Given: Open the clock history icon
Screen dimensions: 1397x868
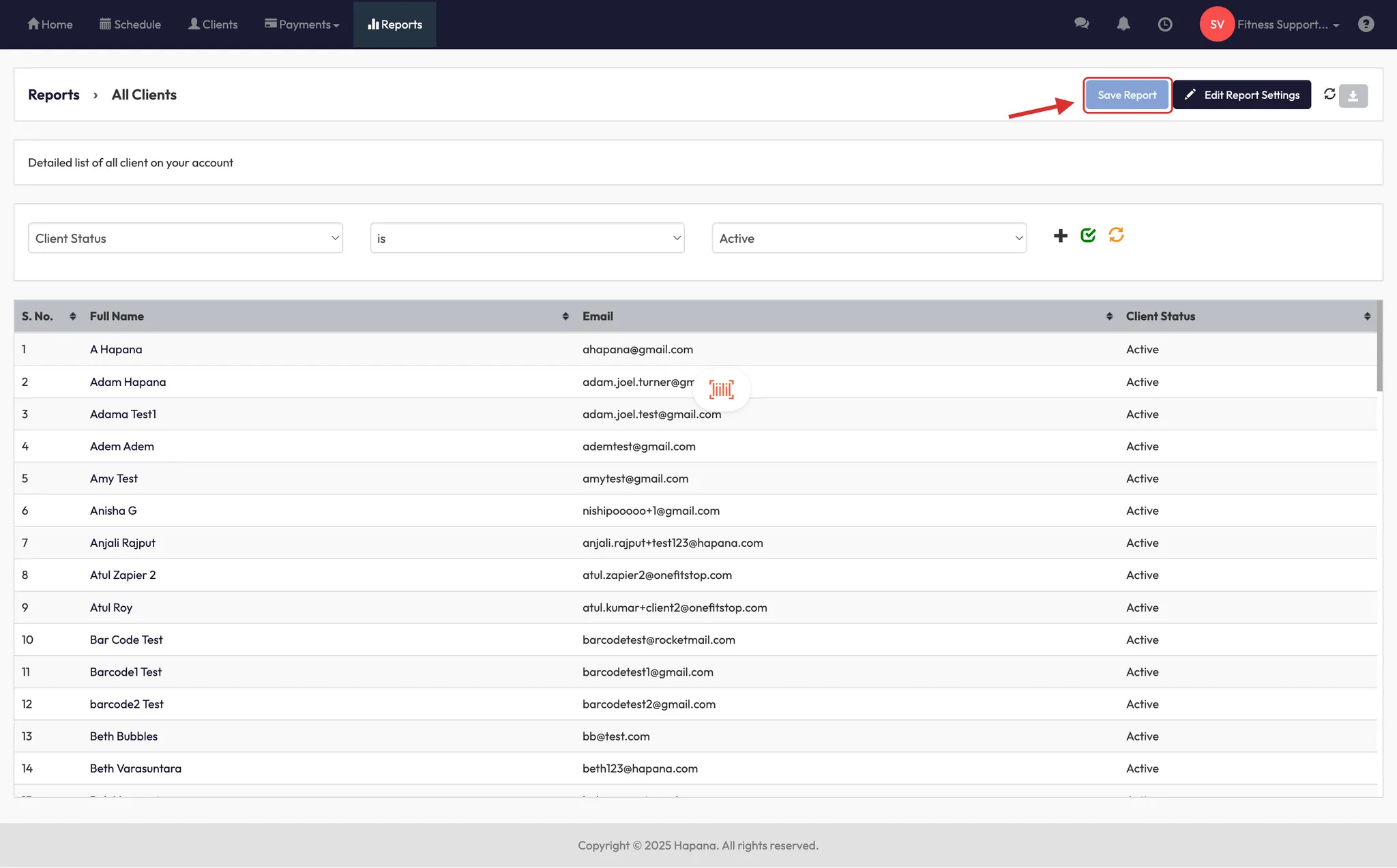Looking at the screenshot, I should coord(1165,24).
